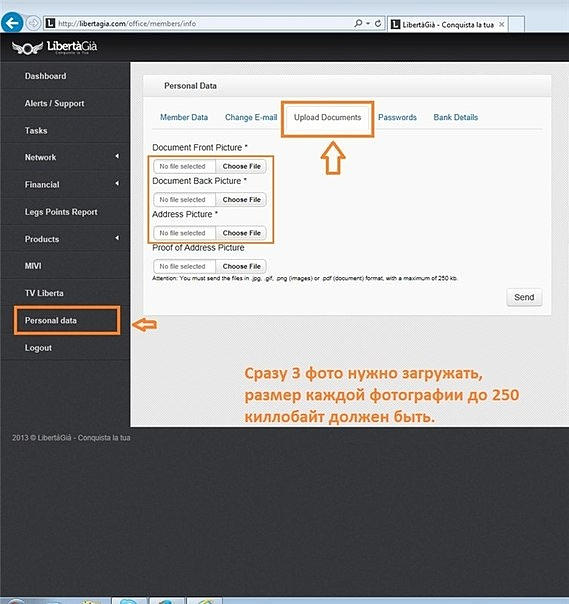Click the search magnifier in address bar
This screenshot has height=604, width=569.
358,23
